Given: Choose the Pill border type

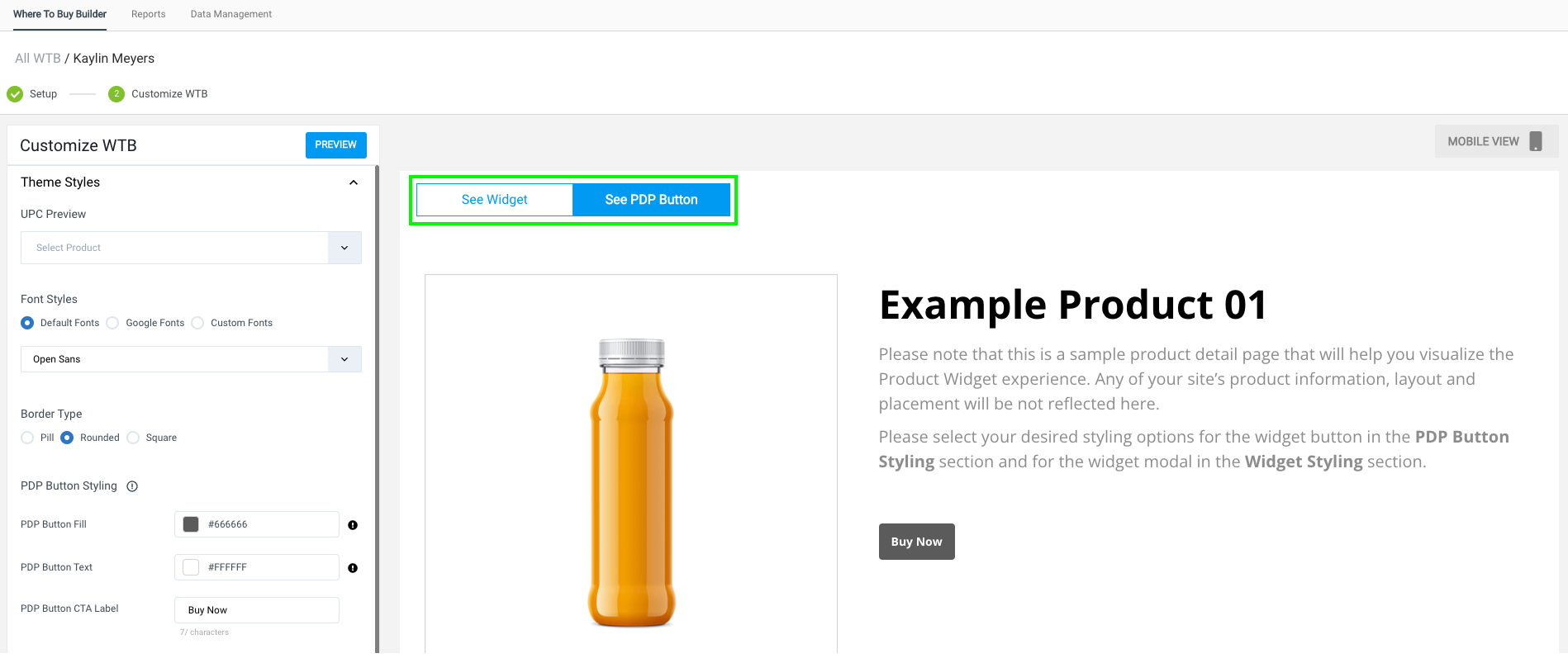Looking at the screenshot, I should click(27, 438).
